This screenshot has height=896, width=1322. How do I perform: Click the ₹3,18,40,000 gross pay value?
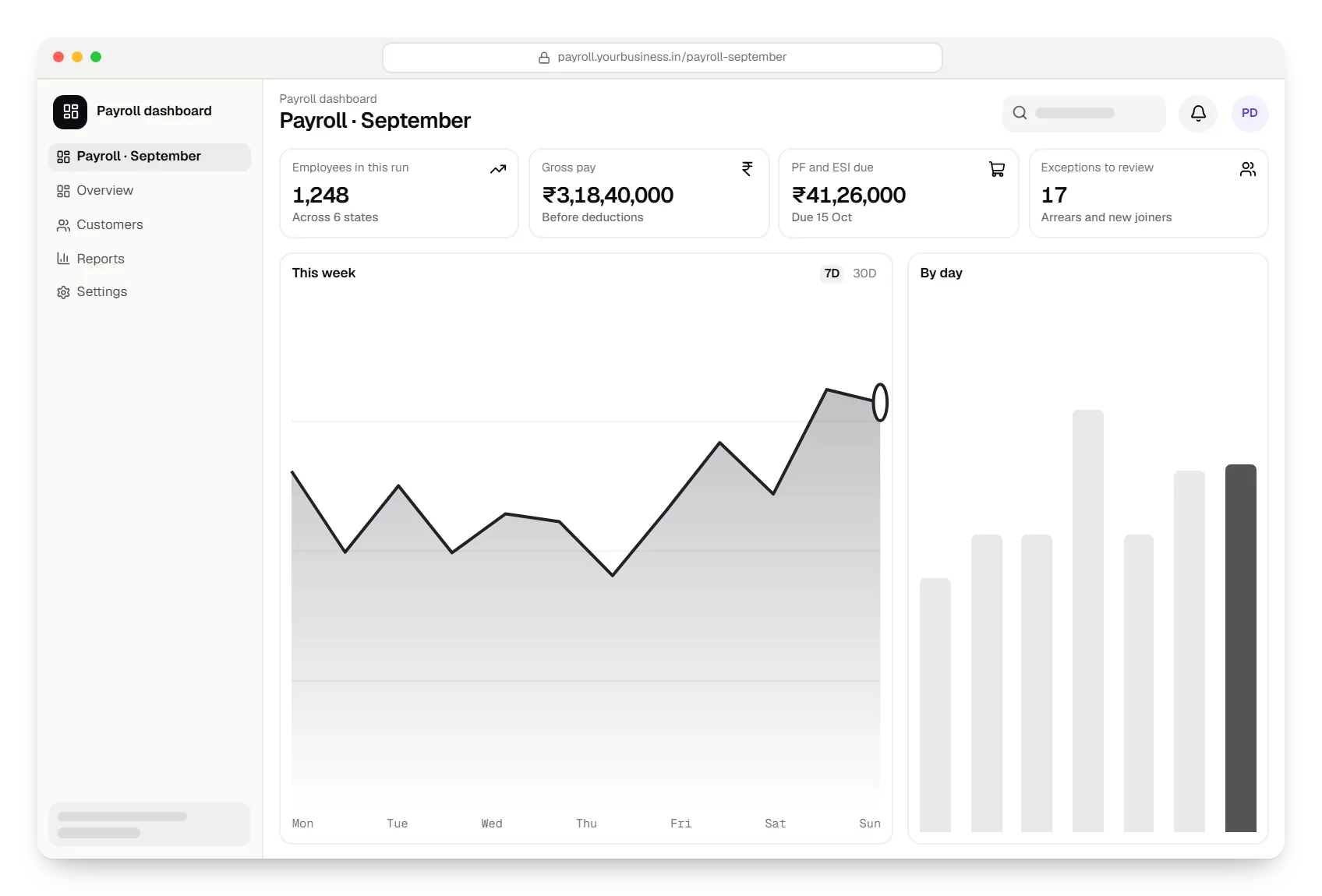point(607,195)
